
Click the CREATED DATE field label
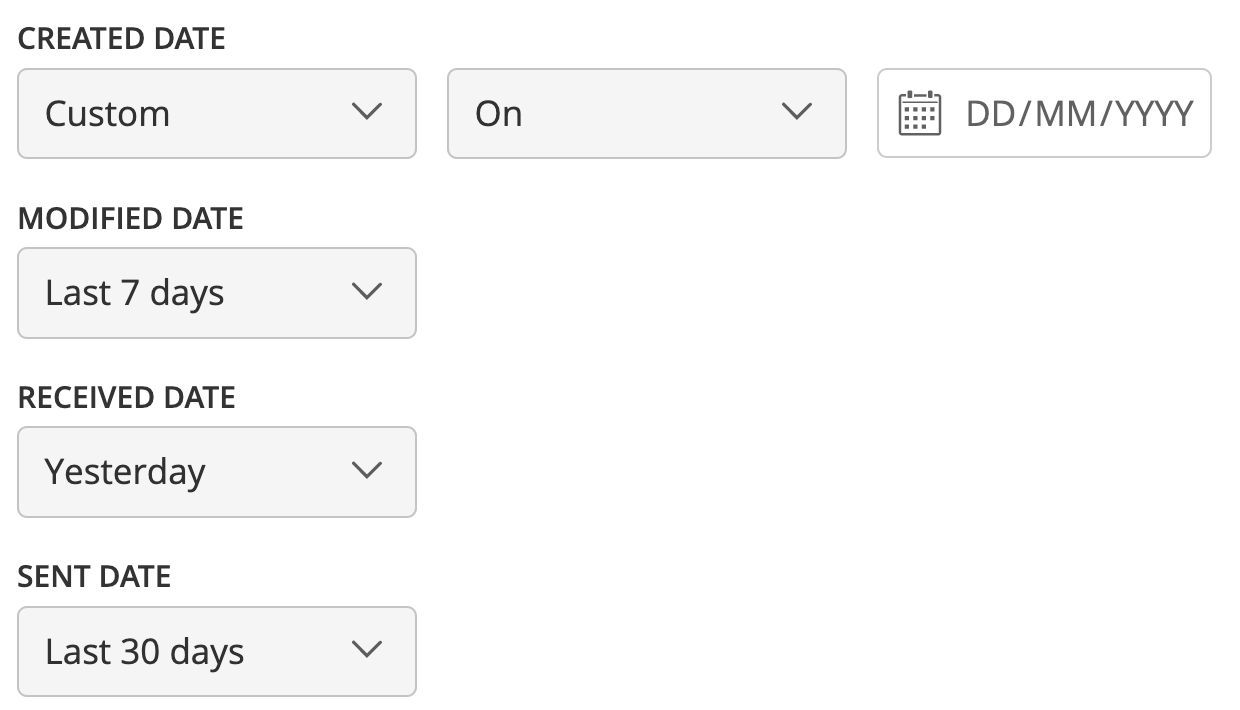tap(122, 39)
